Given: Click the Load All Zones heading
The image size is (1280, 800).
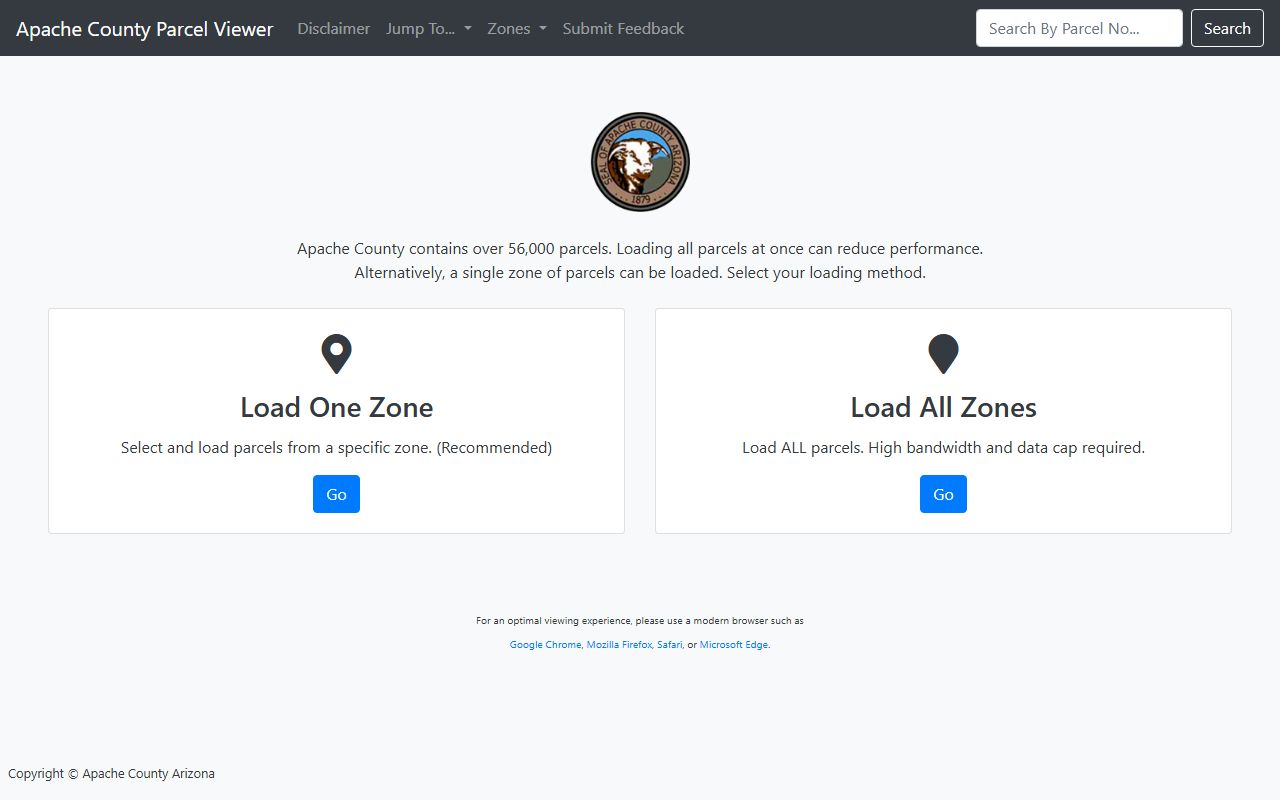Looking at the screenshot, I should point(943,408).
